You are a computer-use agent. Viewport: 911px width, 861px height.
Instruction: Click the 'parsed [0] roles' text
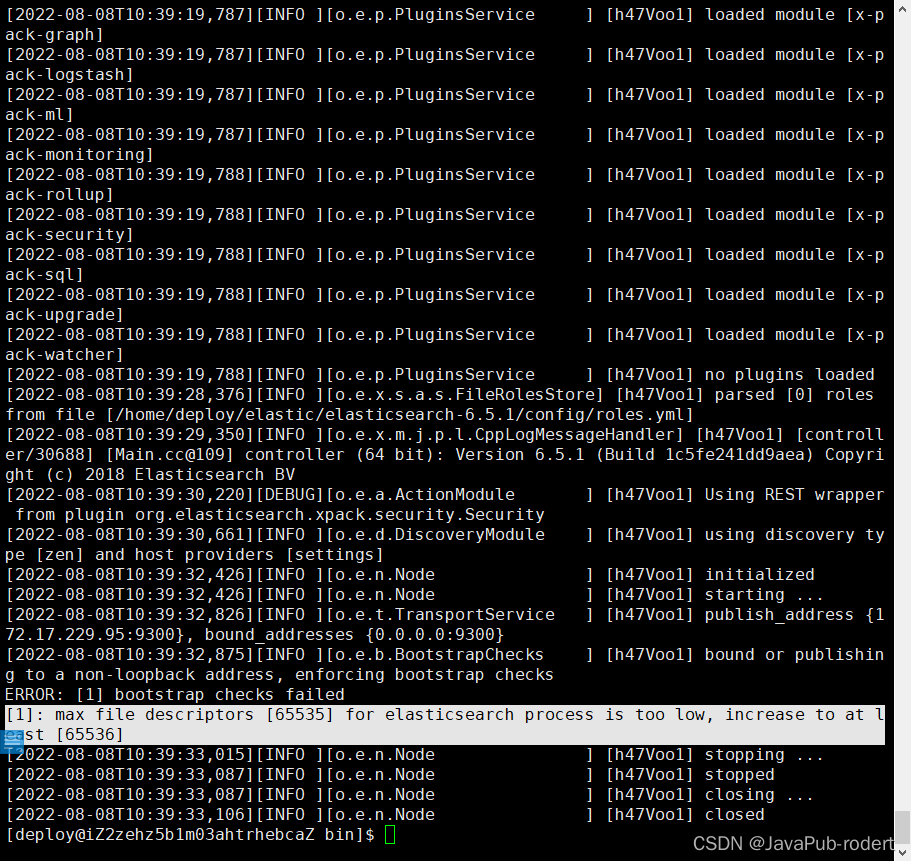click(x=794, y=395)
